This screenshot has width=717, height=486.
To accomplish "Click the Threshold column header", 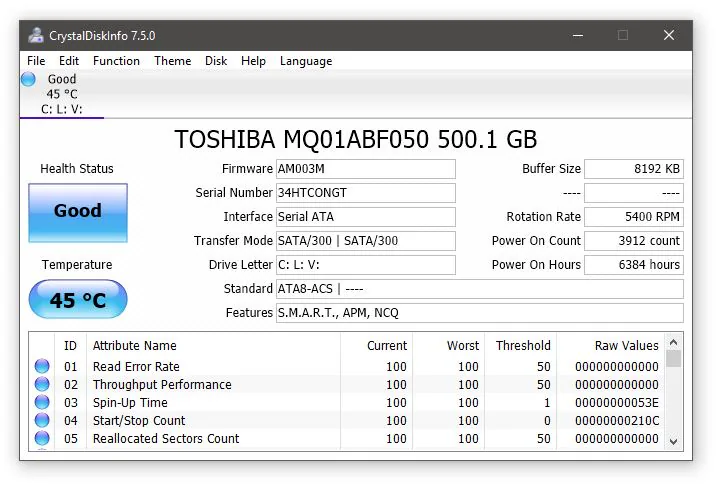I will click(x=520, y=346).
